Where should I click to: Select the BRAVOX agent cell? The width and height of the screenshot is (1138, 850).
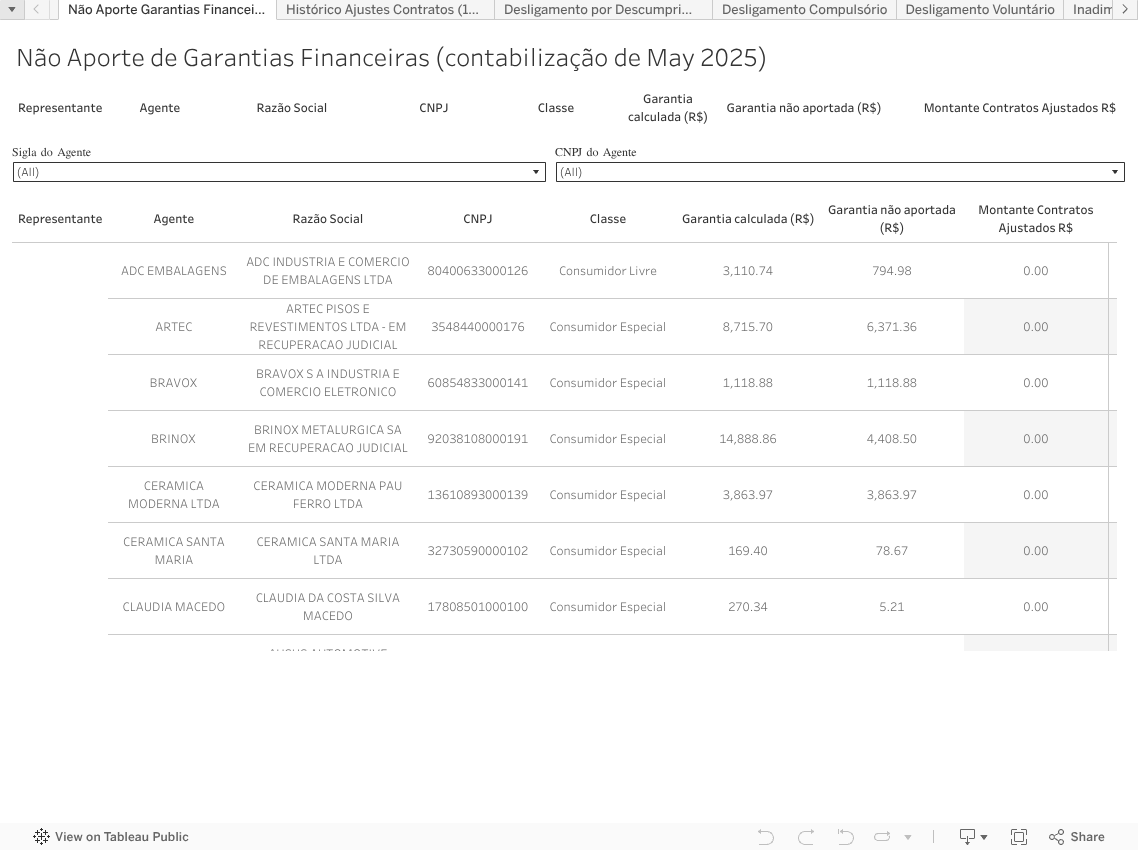(x=173, y=383)
